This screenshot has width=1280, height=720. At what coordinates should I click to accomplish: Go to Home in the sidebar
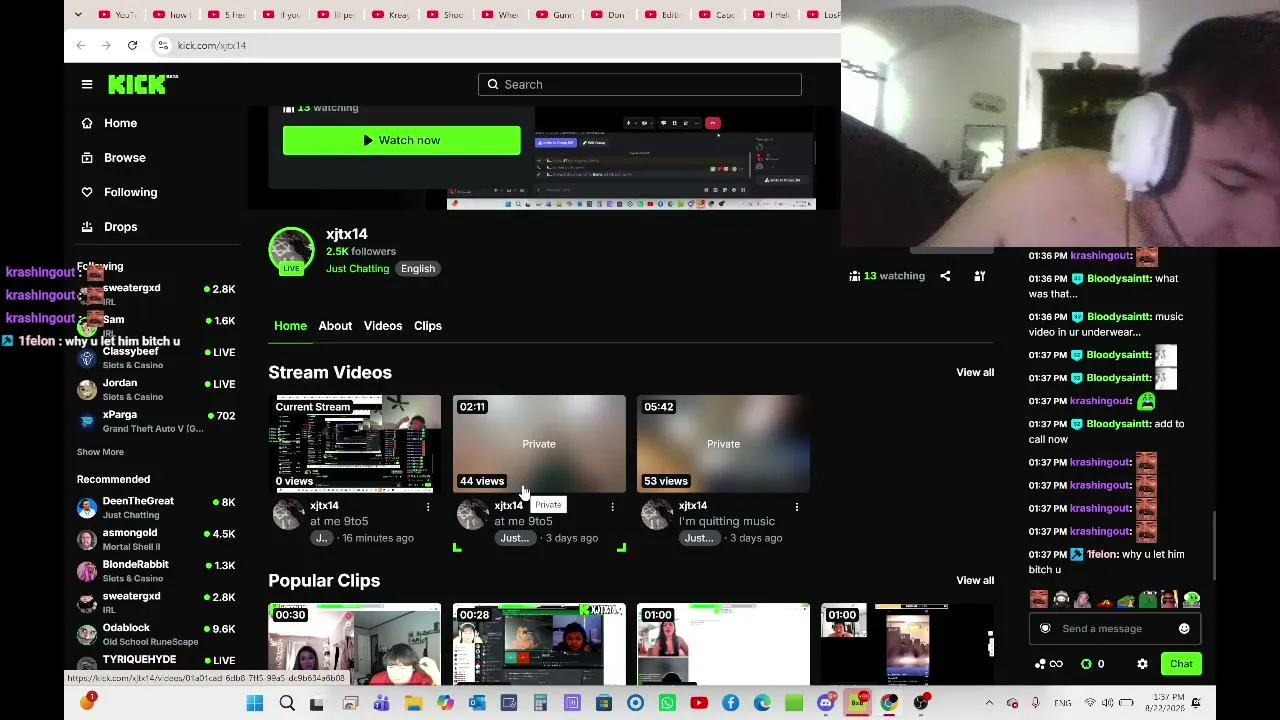click(x=120, y=123)
